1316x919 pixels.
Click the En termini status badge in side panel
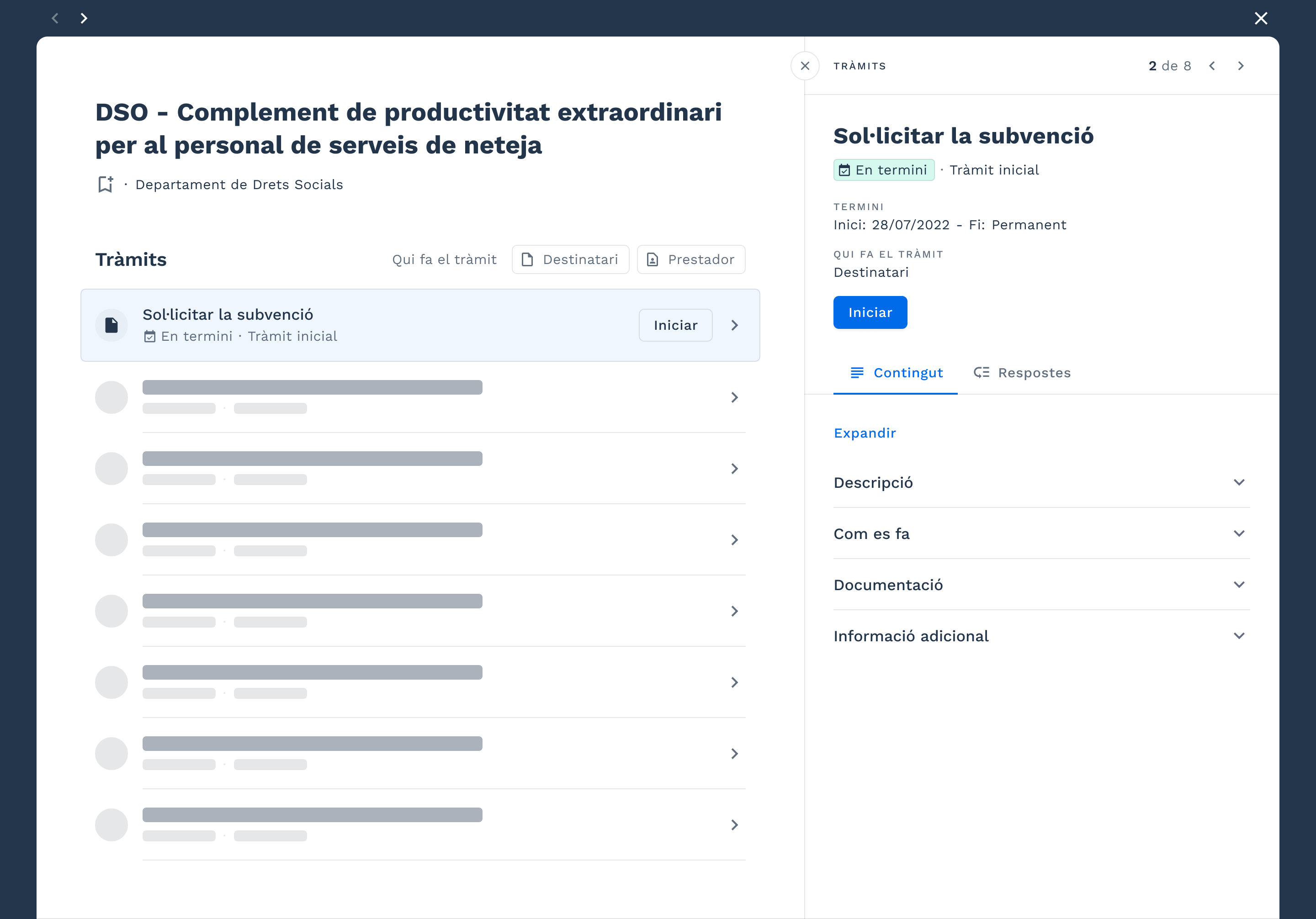pos(884,170)
